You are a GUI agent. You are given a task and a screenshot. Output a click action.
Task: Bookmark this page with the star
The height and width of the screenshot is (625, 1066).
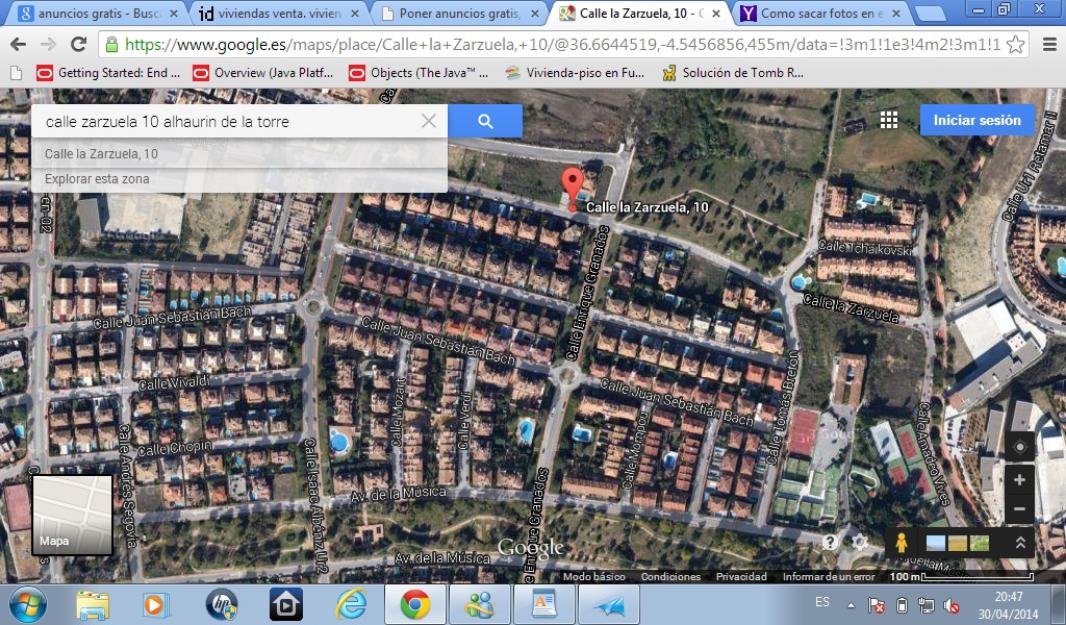click(x=1015, y=45)
